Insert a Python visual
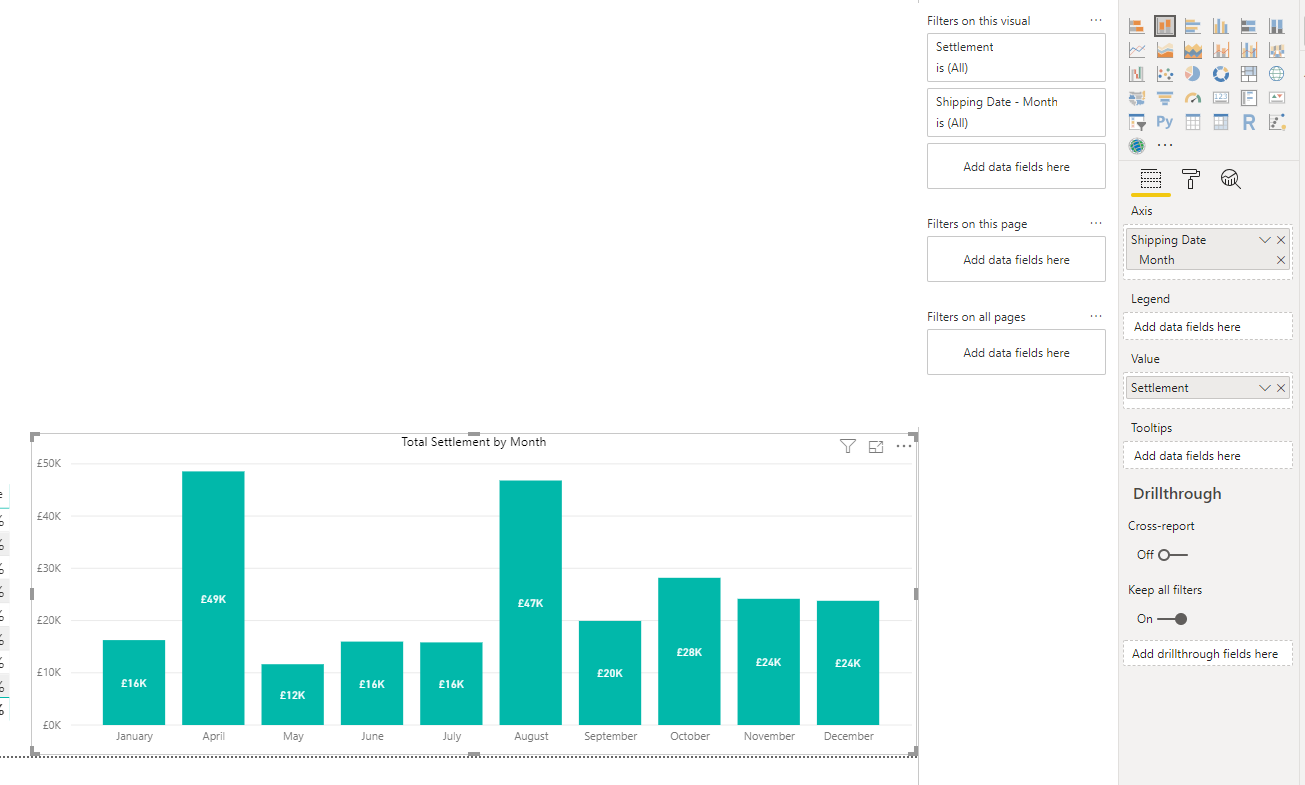1305x785 pixels. (1165, 122)
